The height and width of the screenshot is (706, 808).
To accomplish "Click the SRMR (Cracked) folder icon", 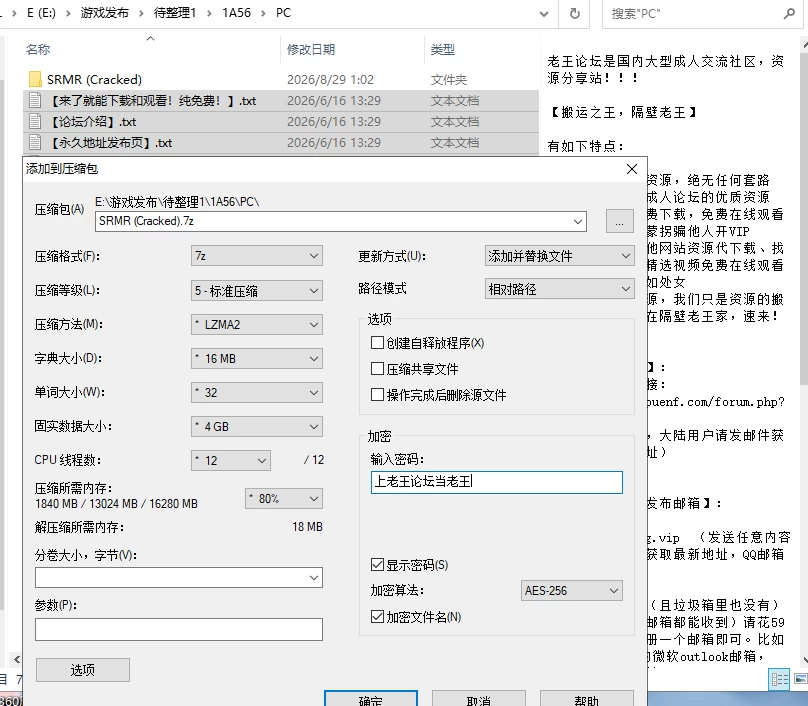I will coord(35,79).
